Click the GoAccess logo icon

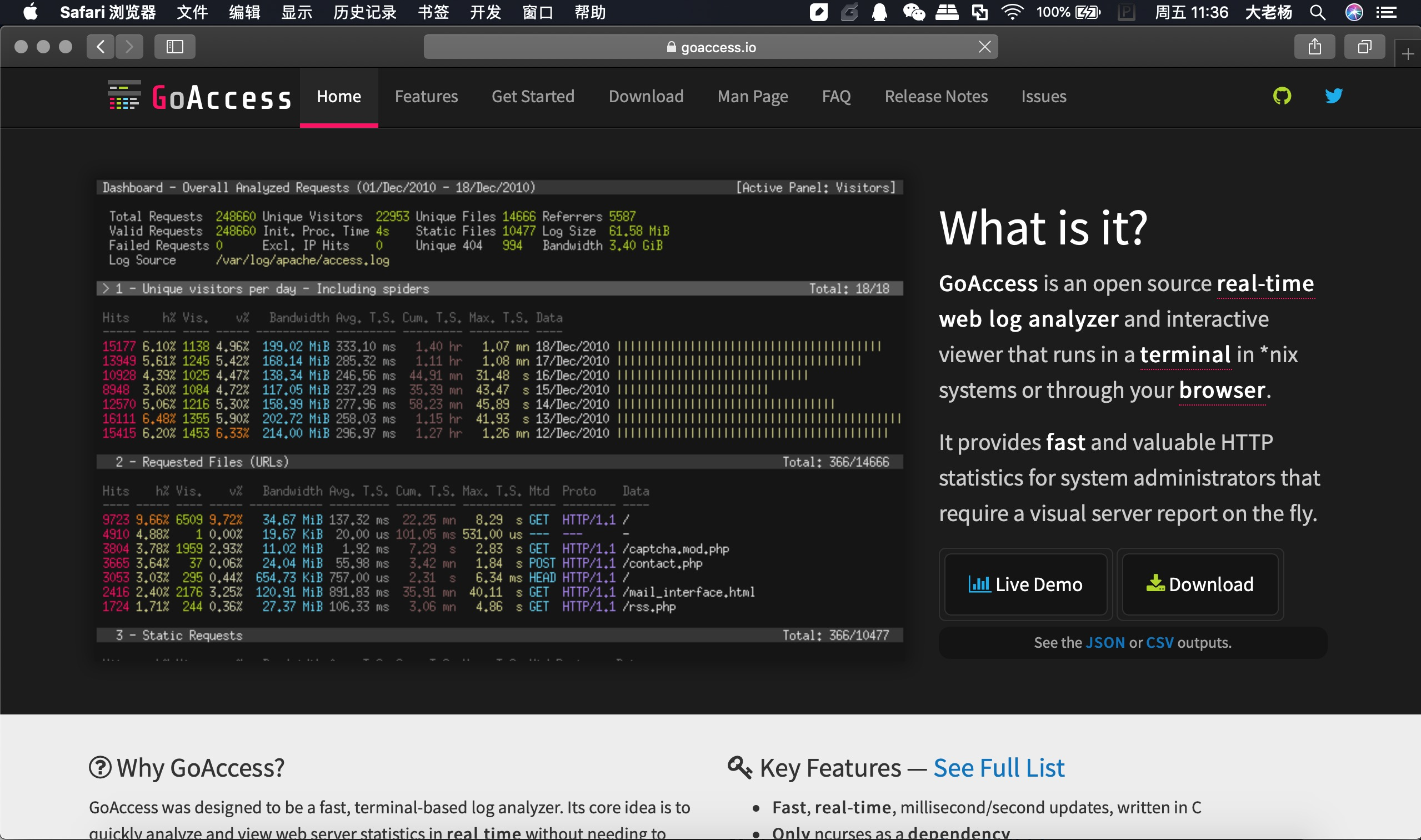coord(124,96)
